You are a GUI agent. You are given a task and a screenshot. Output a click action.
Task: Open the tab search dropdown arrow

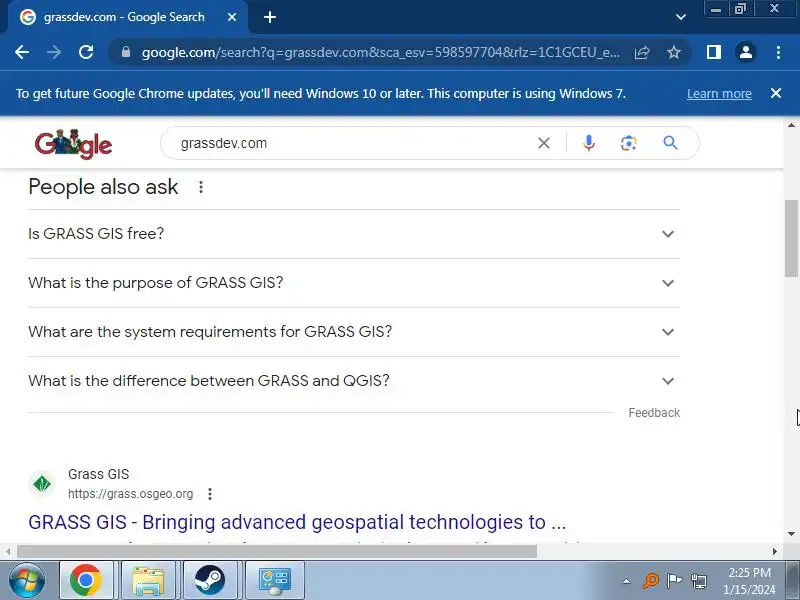click(681, 17)
